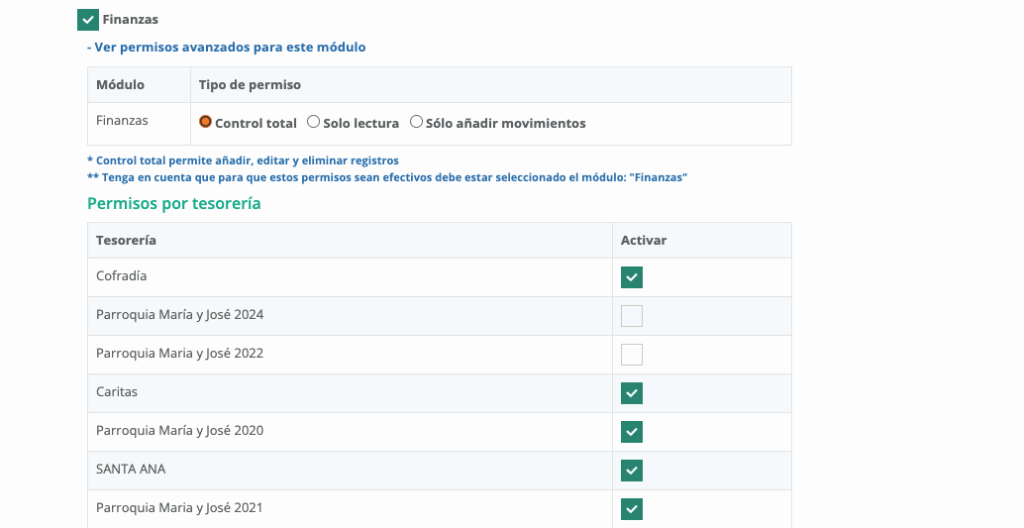Screen dimensions: 1024x528
Task: Disable the Cofradía treasury checkbox
Action: click(x=631, y=277)
